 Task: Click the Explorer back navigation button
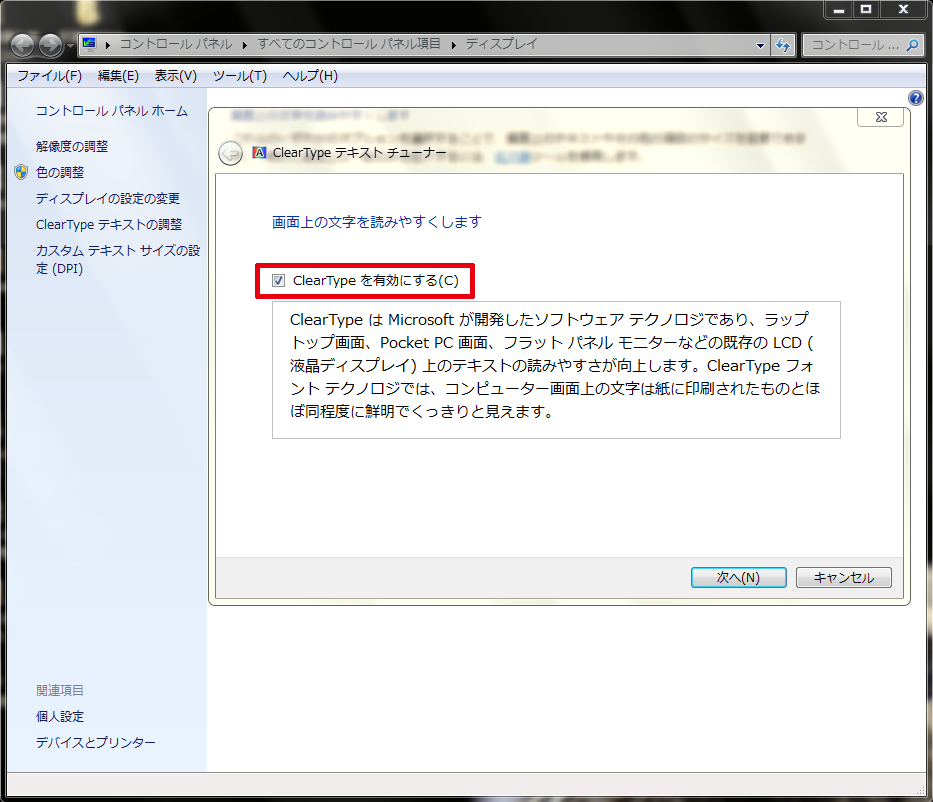coord(23,45)
